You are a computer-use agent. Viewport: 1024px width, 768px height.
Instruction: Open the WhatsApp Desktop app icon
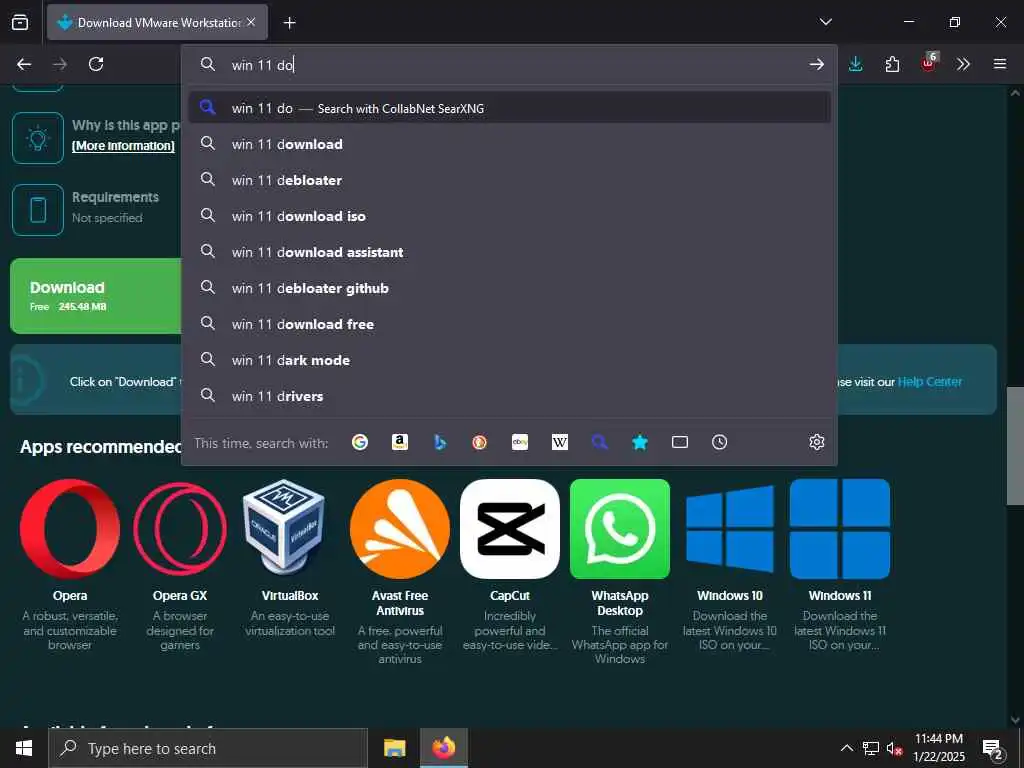tap(620, 529)
